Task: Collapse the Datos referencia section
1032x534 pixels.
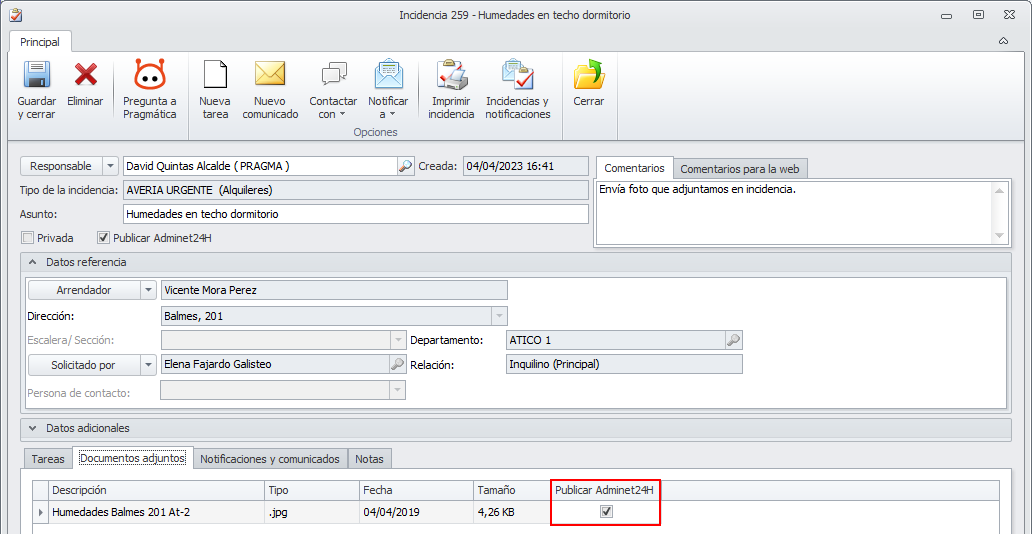Action: [33, 262]
